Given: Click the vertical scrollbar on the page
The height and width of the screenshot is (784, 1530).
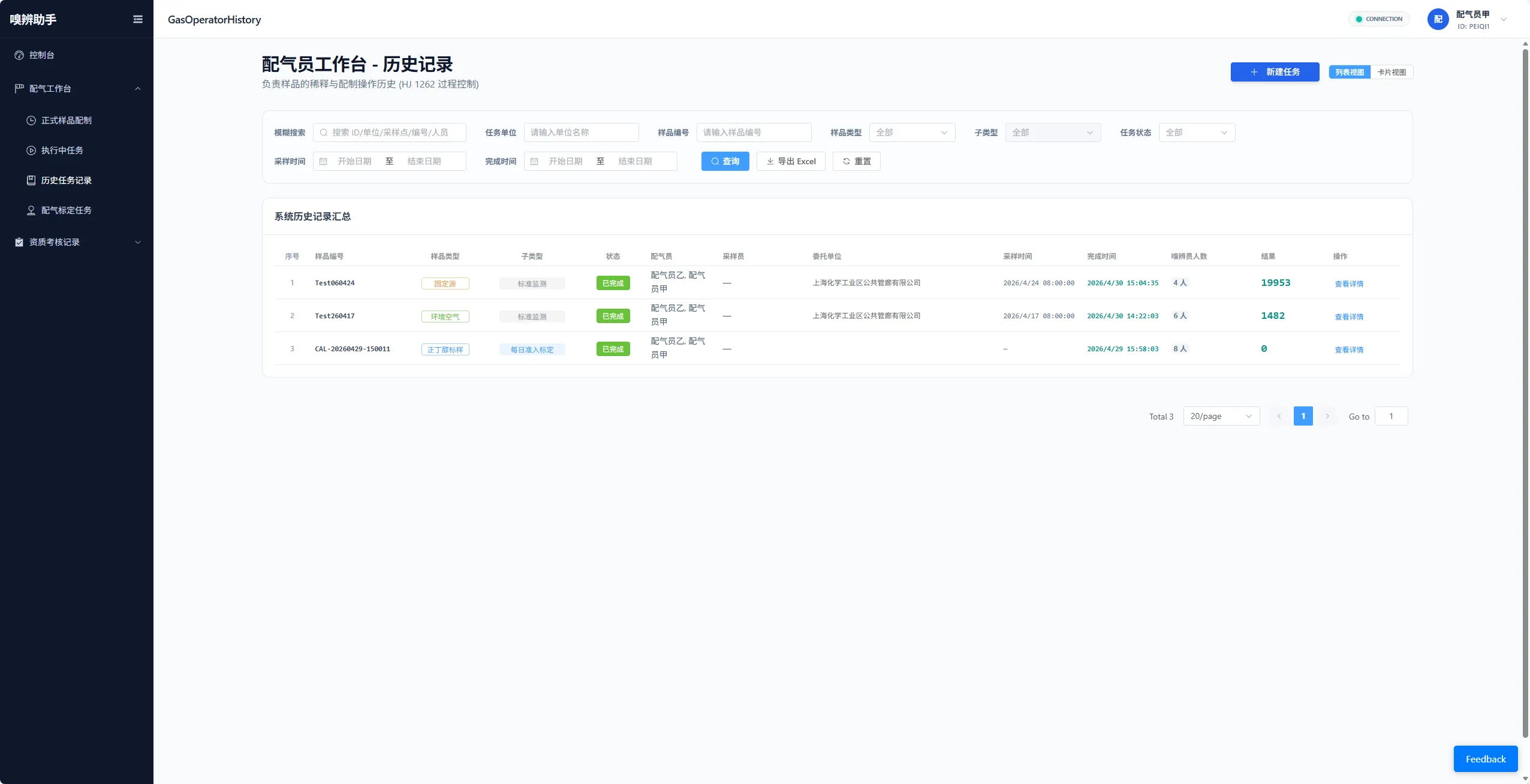Looking at the screenshot, I should pos(1525,393).
